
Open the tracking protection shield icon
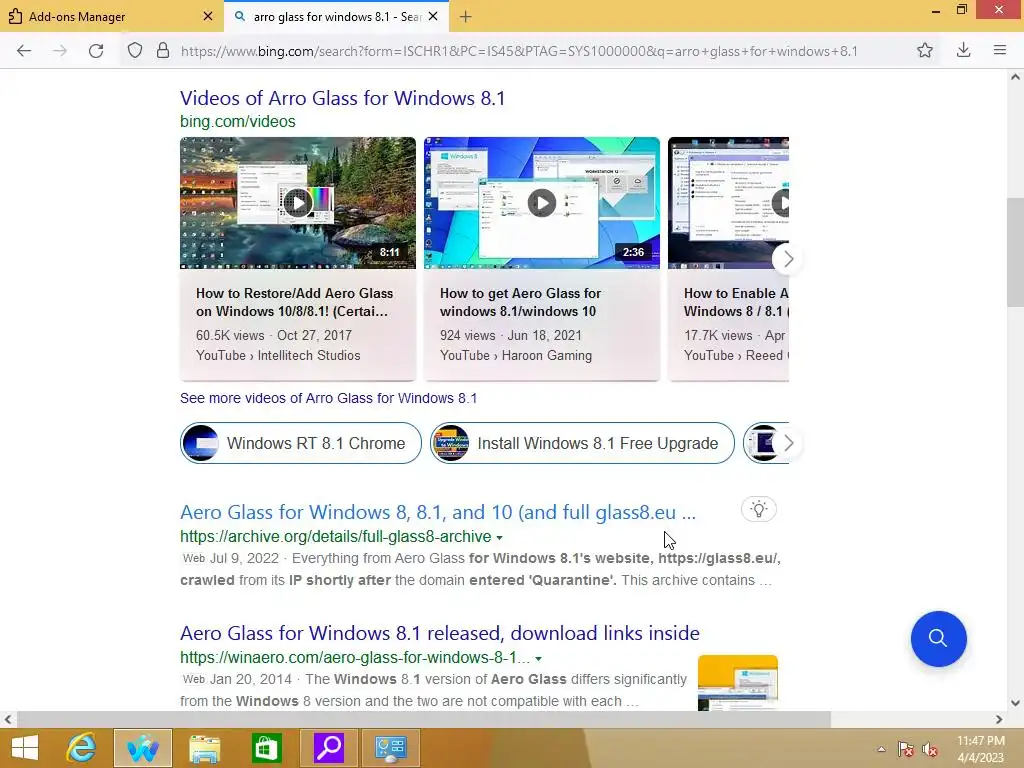point(135,50)
